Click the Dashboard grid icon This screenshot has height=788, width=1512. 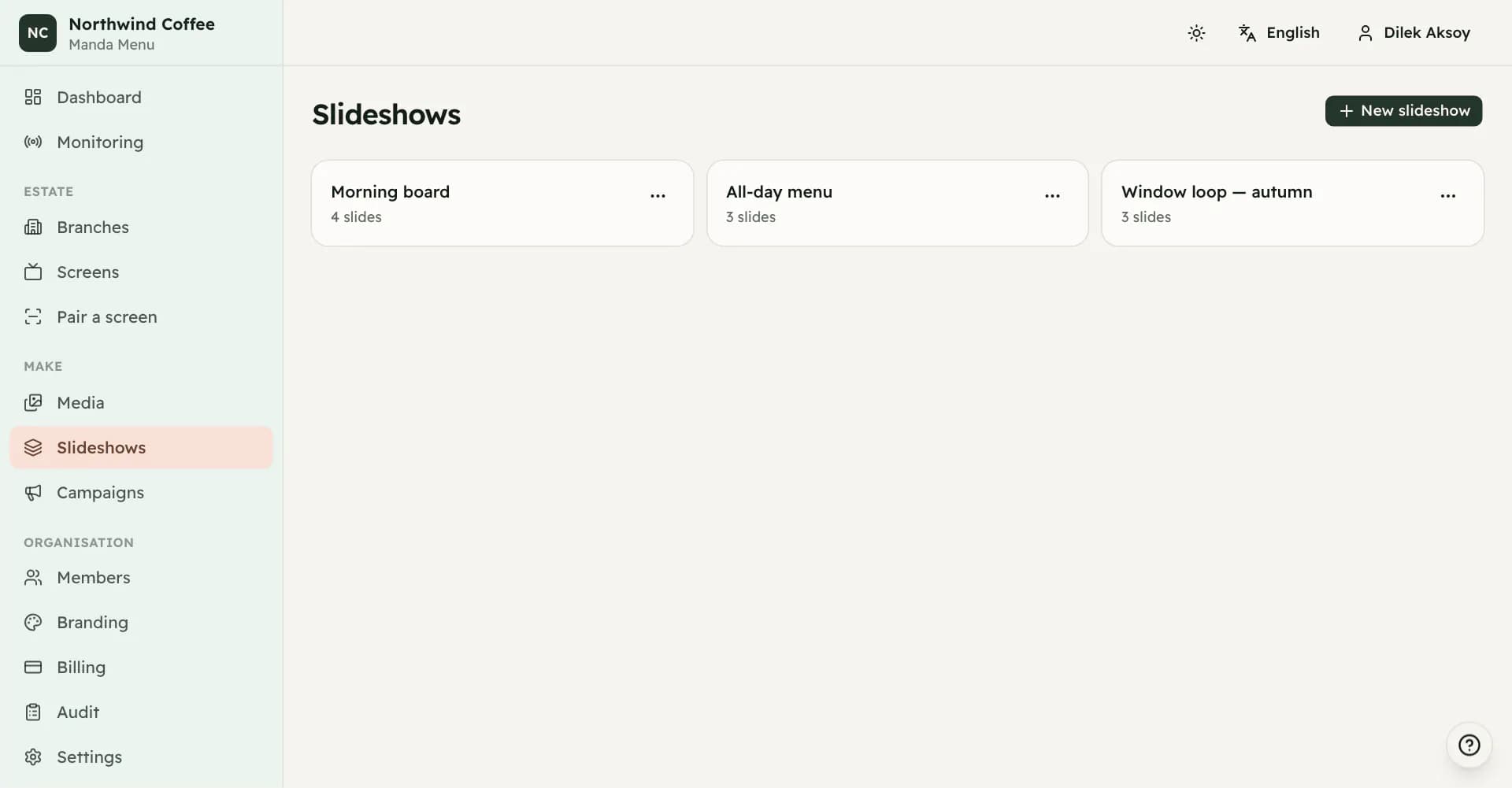click(x=33, y=97)
